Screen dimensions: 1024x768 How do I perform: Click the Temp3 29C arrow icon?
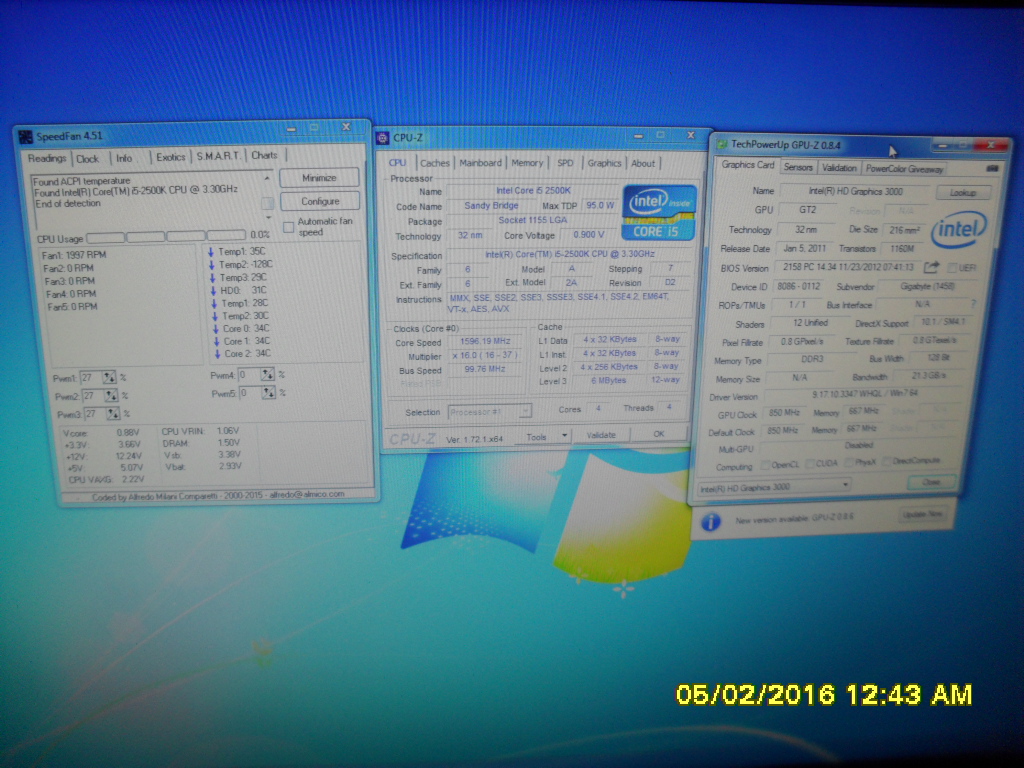(x=212, y=278)
